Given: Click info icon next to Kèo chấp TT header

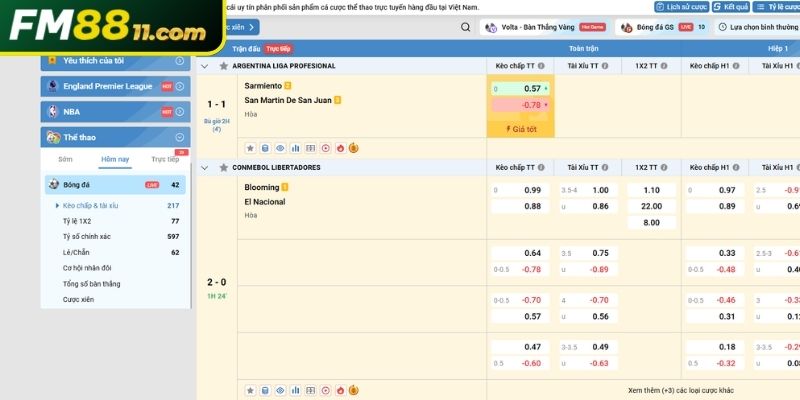Looking at the screenshot, I should tap(540, 66).
